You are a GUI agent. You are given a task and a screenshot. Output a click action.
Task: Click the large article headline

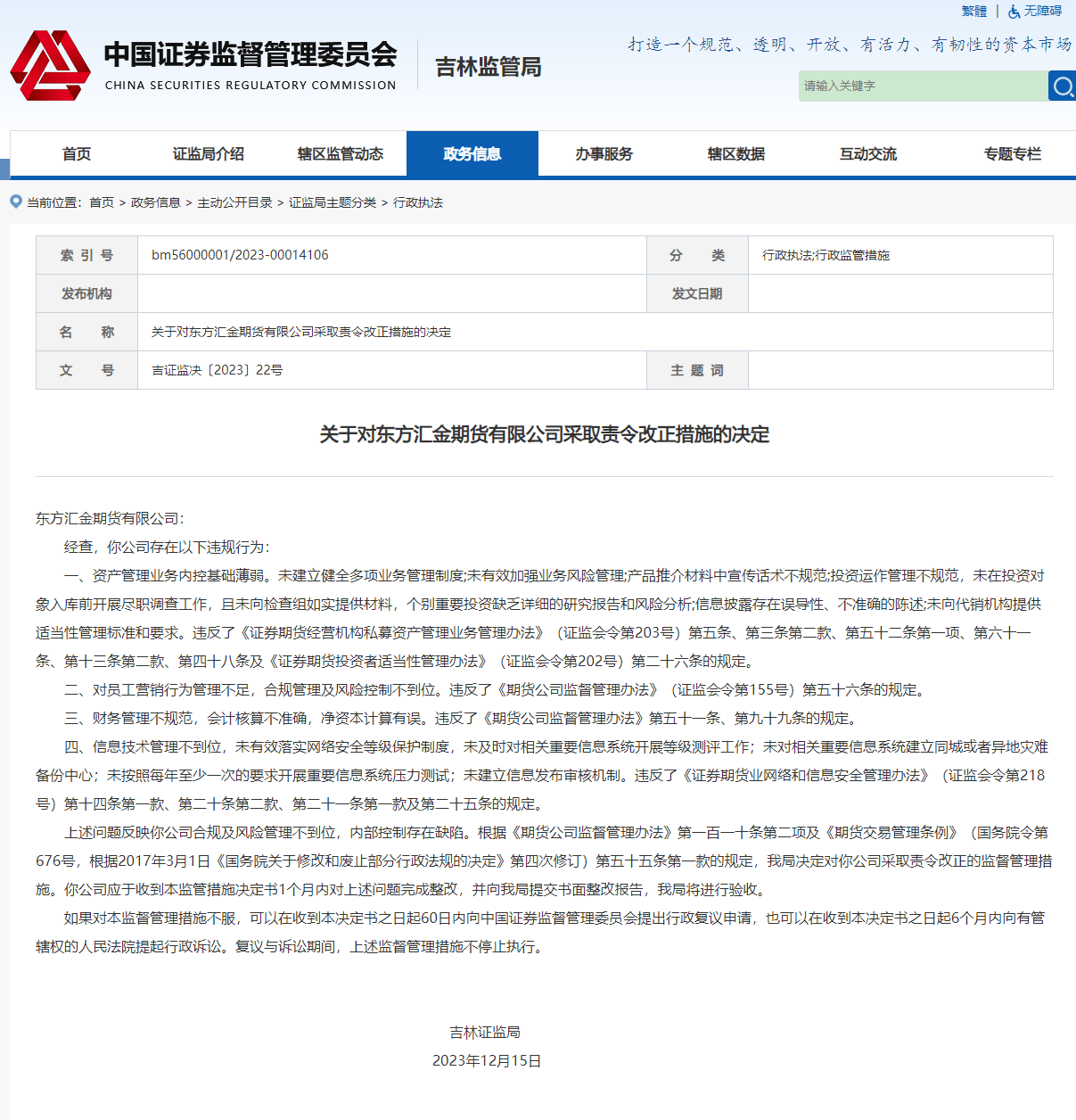pyautogui.click(x=545, y=434)
